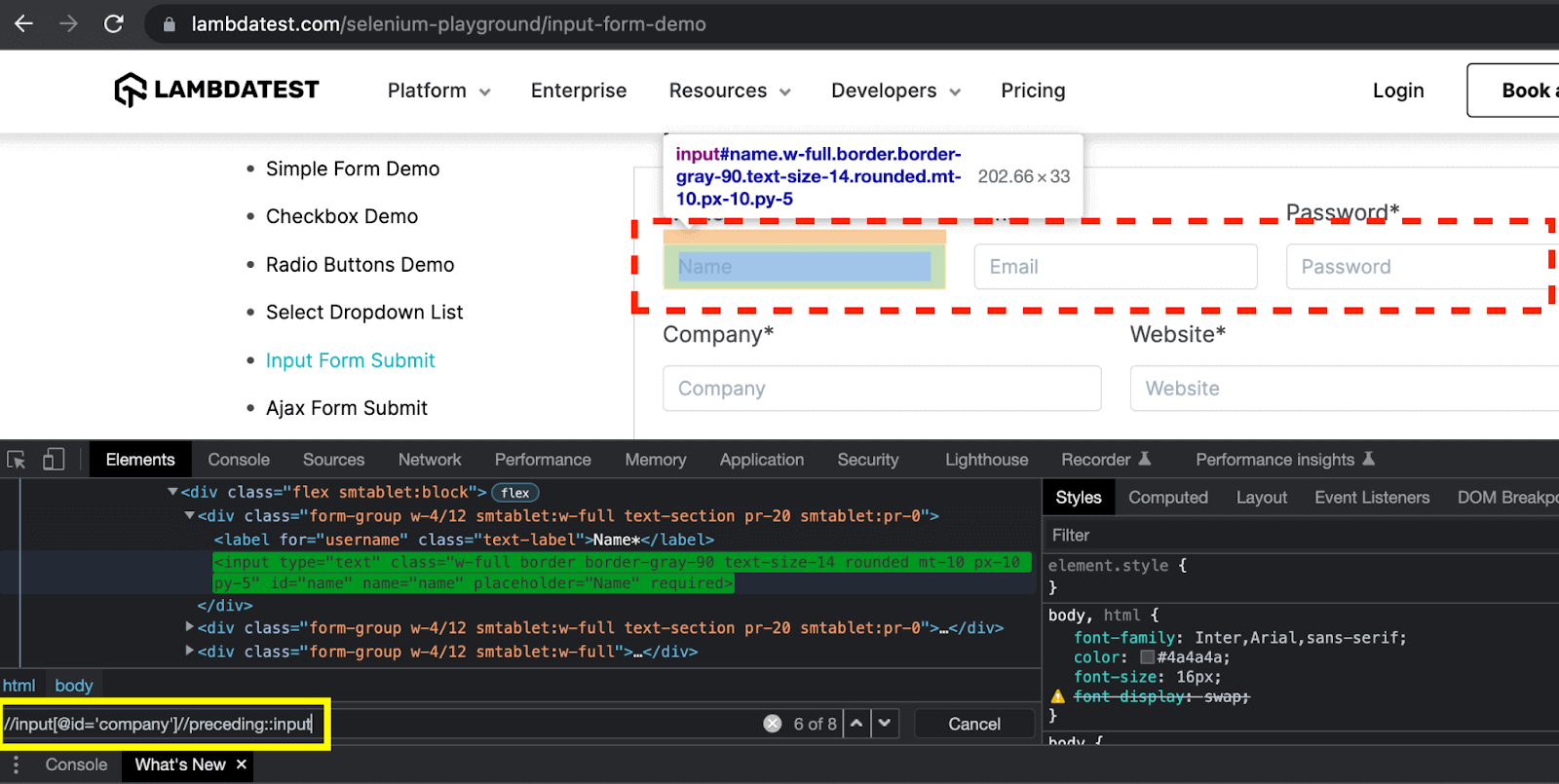Expand the second collapsed form-group div
Screen dimensions: 1559x784
coord(190,651)
